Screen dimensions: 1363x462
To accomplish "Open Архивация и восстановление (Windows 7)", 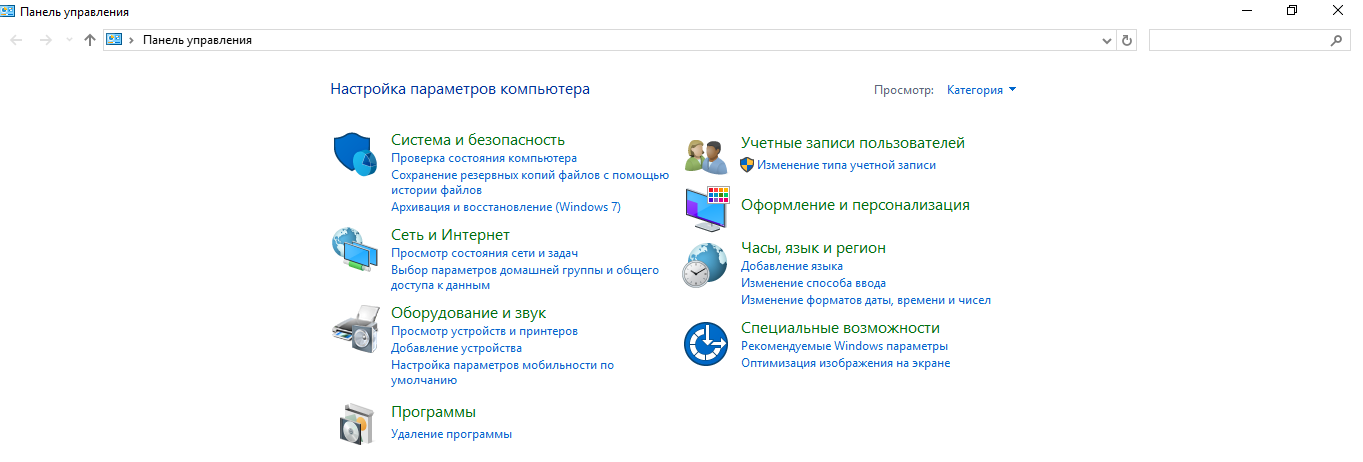I will pos(506,207).
